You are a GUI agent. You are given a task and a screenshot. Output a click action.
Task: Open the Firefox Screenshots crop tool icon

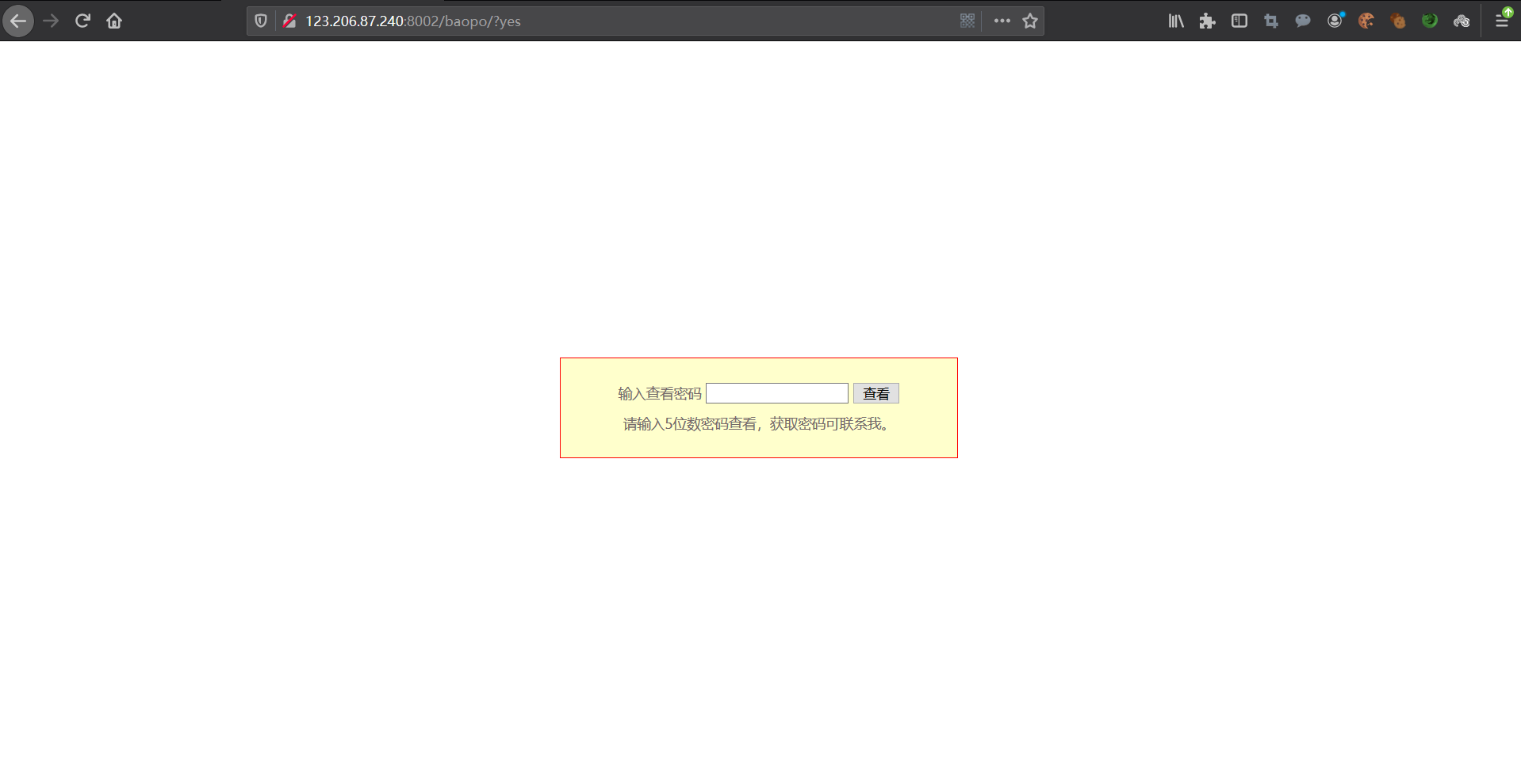pyautogui.click(x=1271, y=21)
